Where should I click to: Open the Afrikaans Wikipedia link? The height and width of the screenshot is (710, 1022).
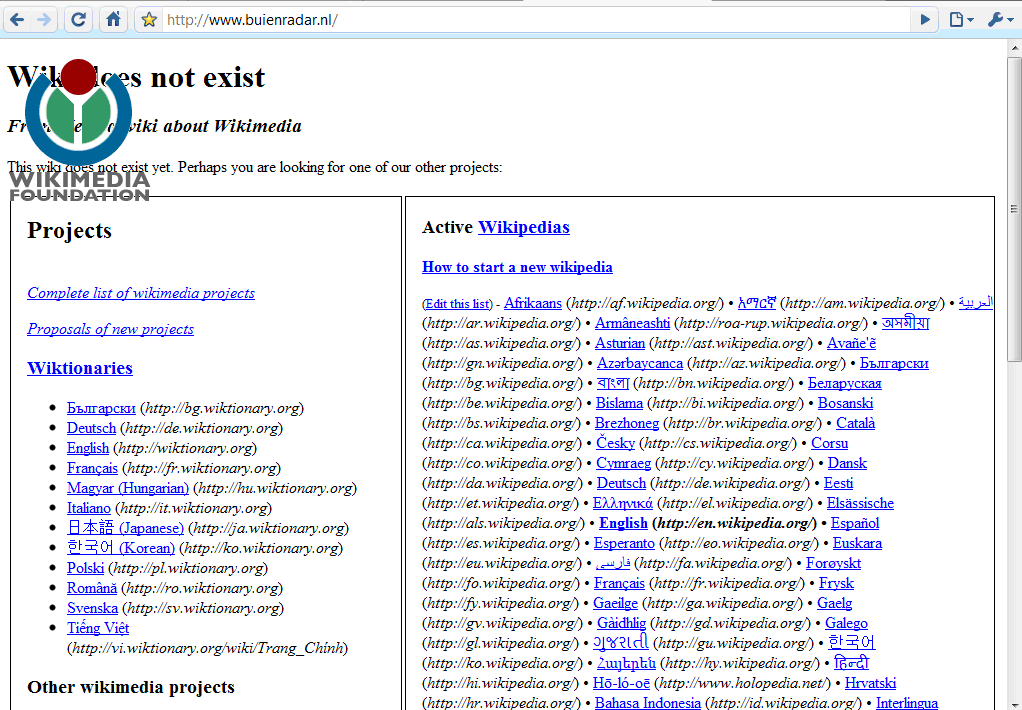click(533, 303)
